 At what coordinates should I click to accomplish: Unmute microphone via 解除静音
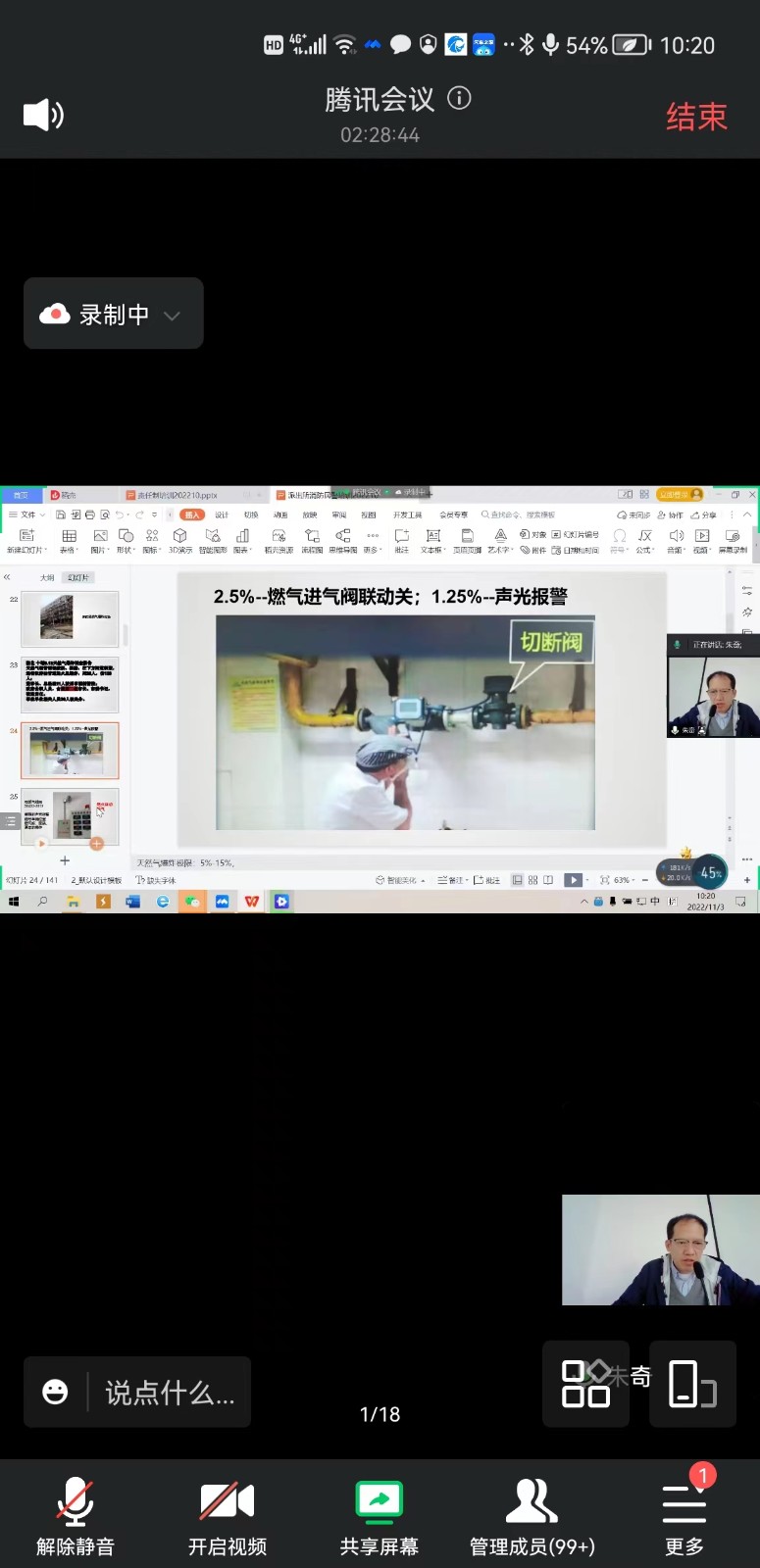click(76, 1517)
